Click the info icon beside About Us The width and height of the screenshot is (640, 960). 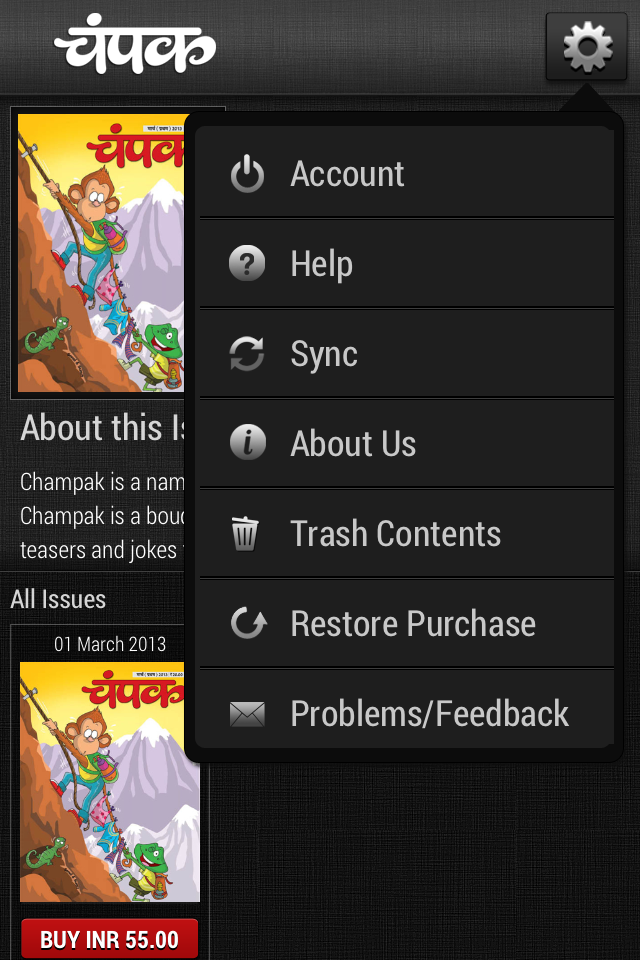(247, 443)
